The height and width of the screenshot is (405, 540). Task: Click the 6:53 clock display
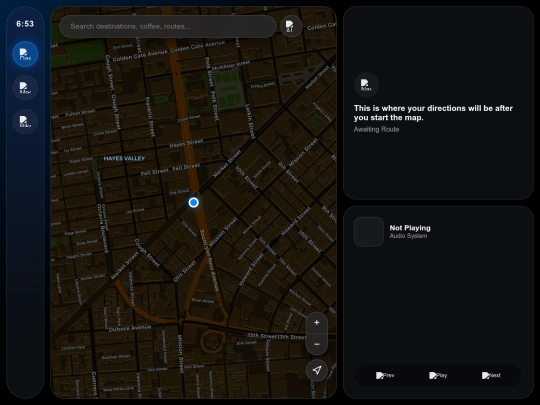[x=25, y=24]
